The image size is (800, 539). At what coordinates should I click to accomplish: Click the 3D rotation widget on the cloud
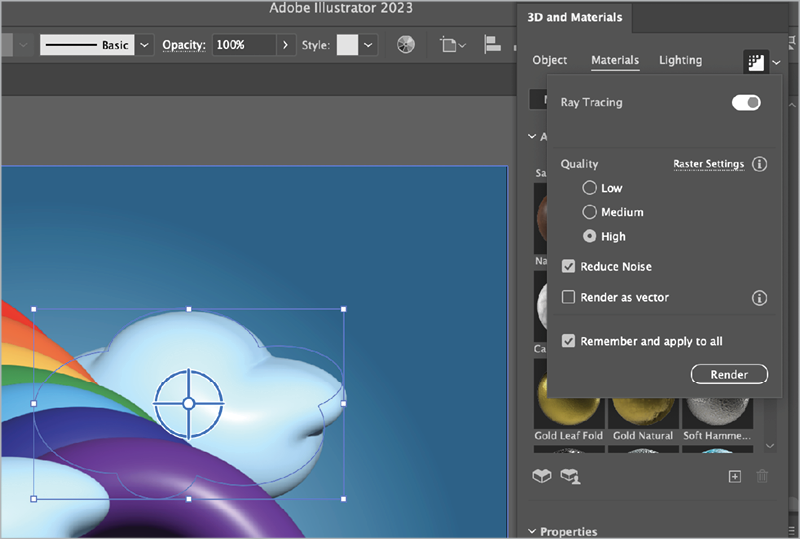[x=188, y=404]
